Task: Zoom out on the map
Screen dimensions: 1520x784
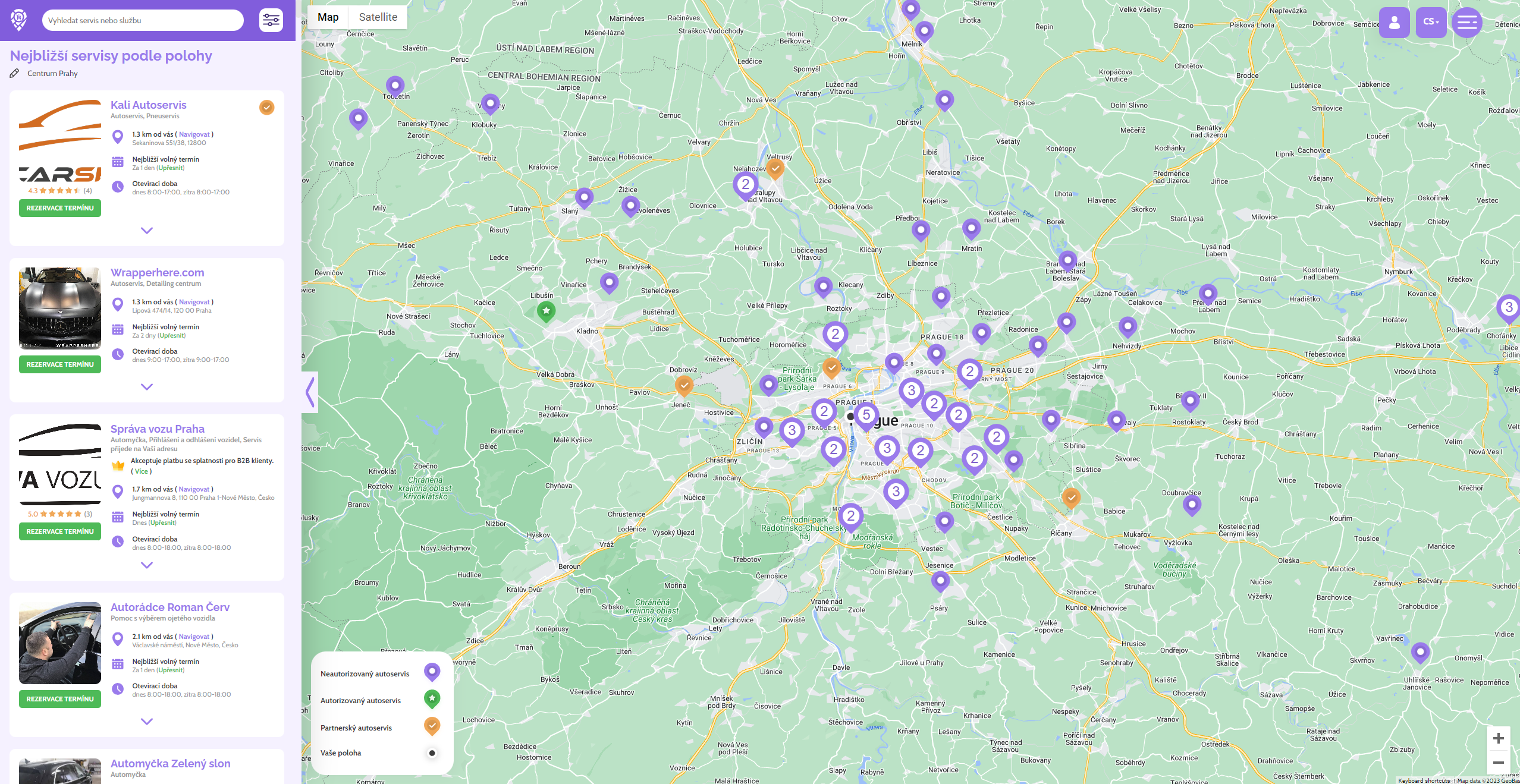Action: pos(1499,763)
